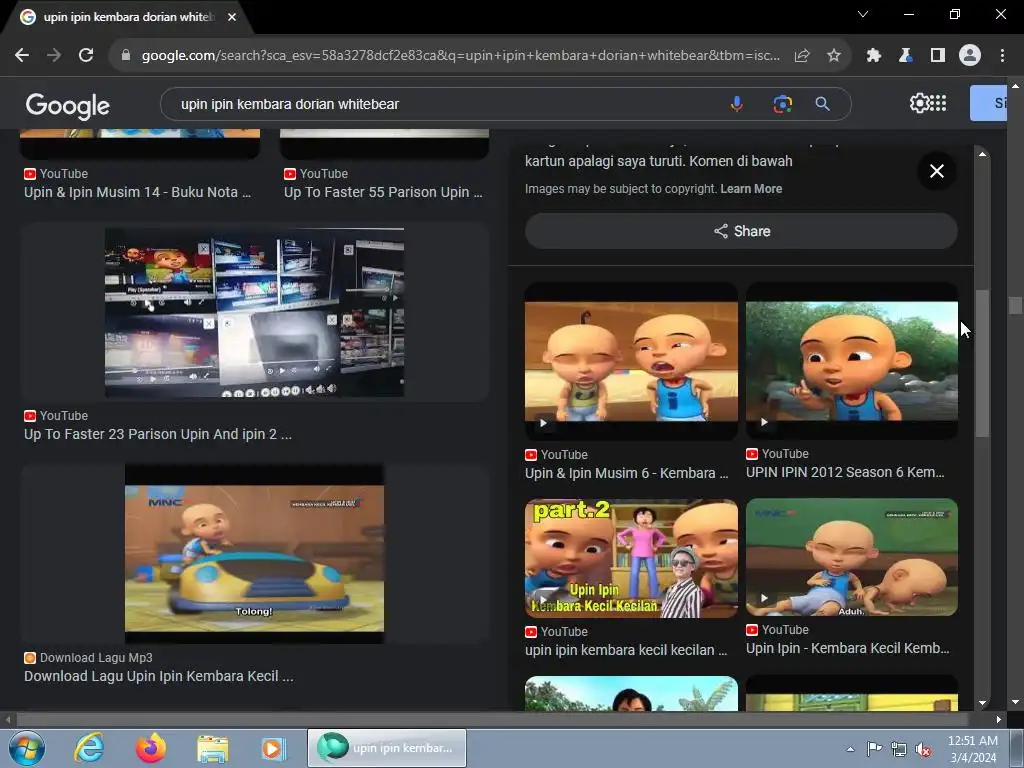Click the Action Center flag icon

[x=874, y=749]
